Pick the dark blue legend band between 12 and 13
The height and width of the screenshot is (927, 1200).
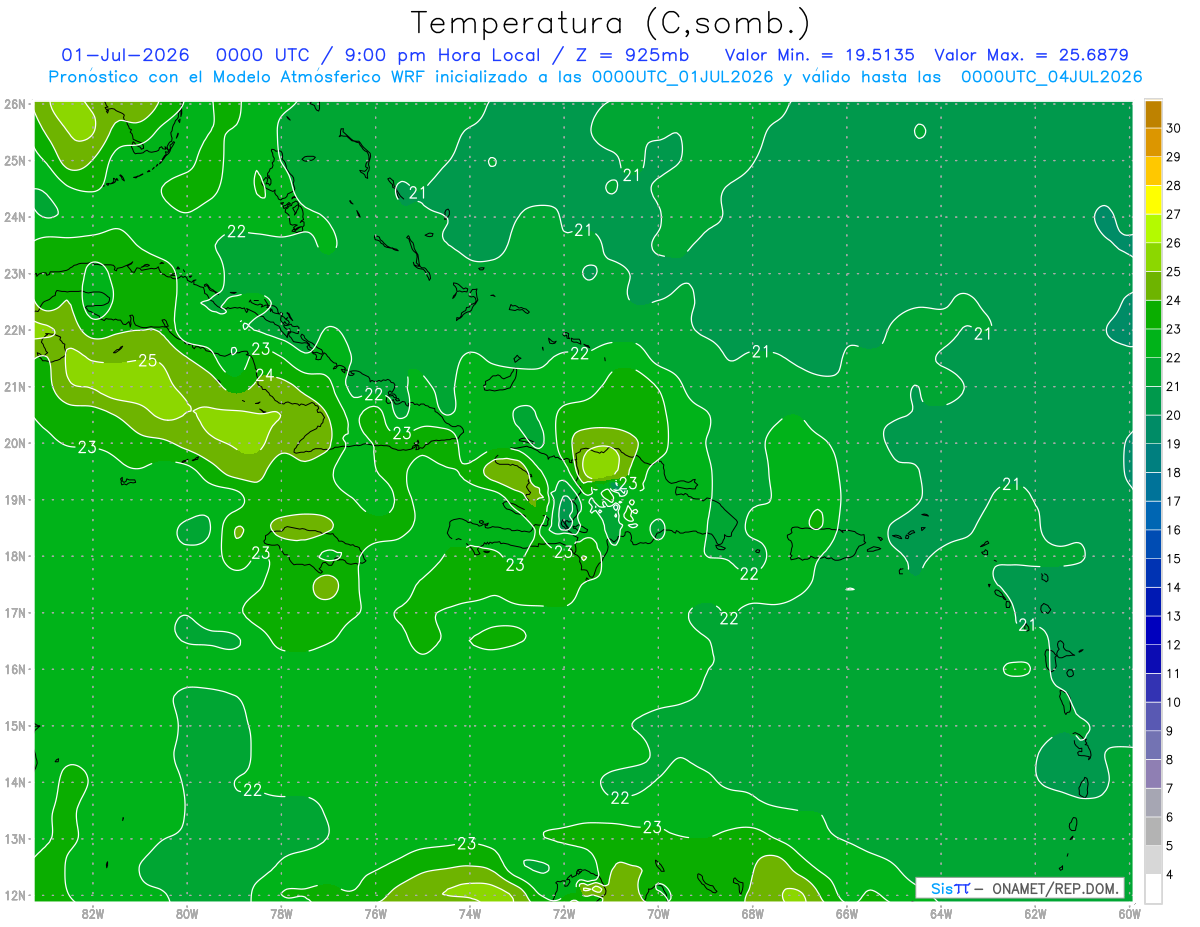pyautogui.click(x=1153, y=630)
